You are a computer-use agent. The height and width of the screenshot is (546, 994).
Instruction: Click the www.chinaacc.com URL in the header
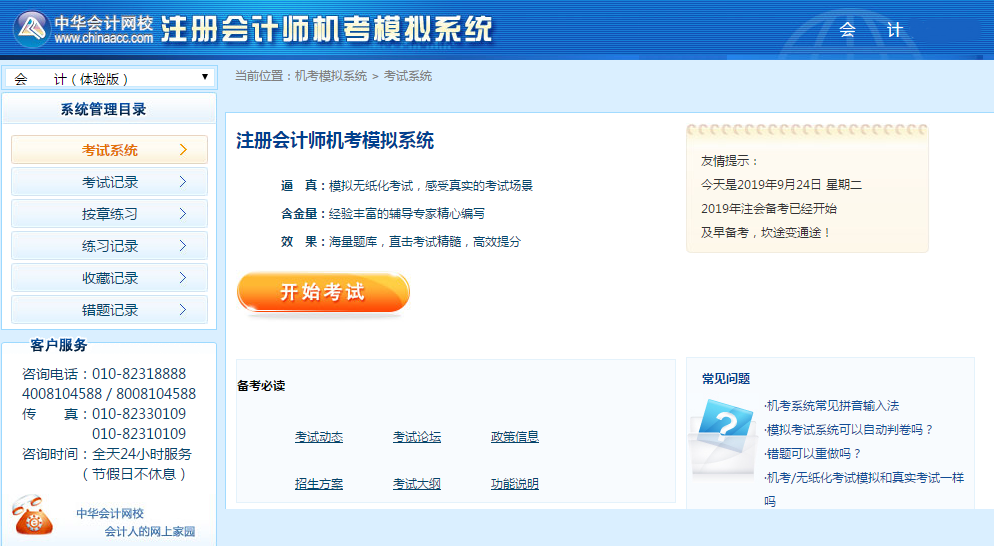103,39
